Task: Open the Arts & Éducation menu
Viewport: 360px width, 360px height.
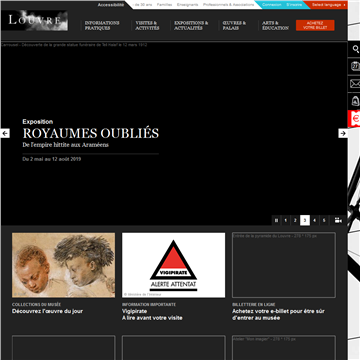Action: pyautogui.click(x=275, y=26)
